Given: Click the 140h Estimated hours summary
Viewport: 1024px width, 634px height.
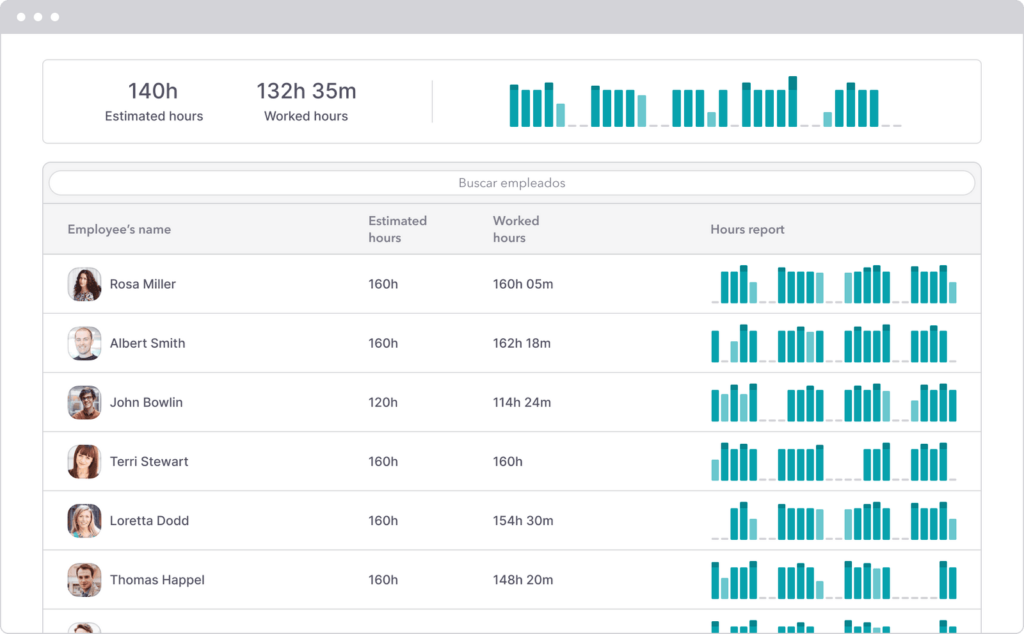Looking at the screenshot, I should click(x=153, y=100).
